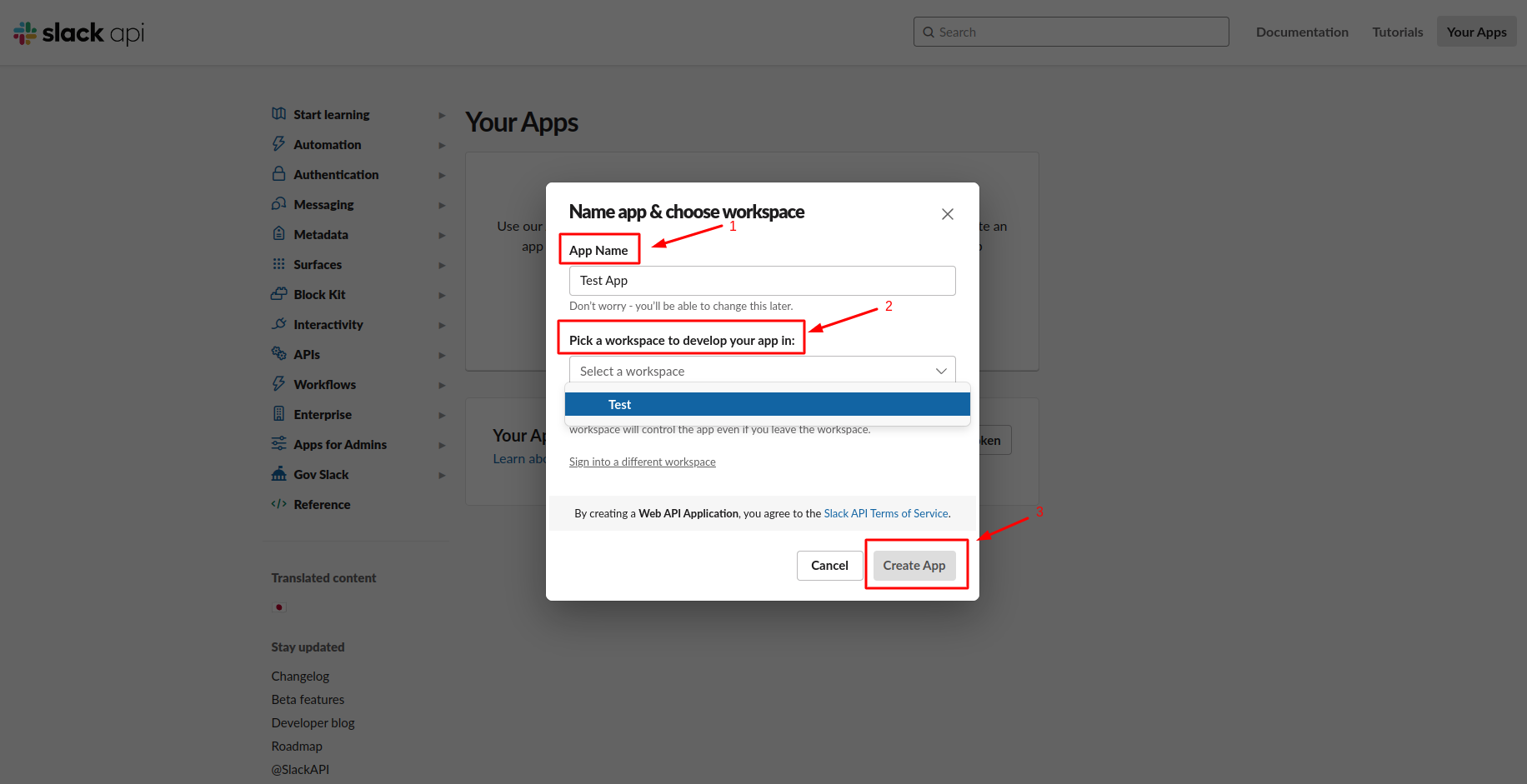Click the Automation lightning icon

click(x=279, y=143)
